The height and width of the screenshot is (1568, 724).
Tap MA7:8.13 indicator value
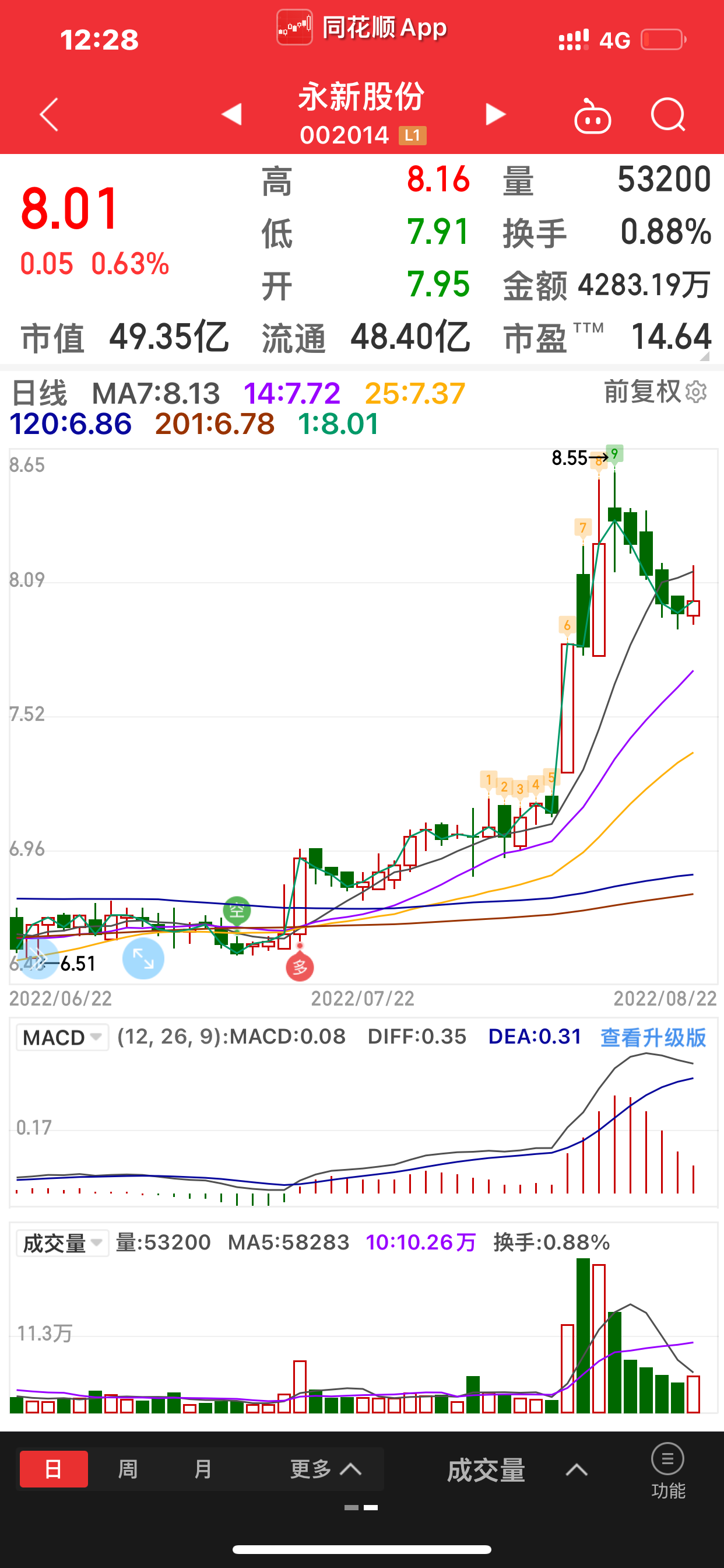[x=156, y=394]
